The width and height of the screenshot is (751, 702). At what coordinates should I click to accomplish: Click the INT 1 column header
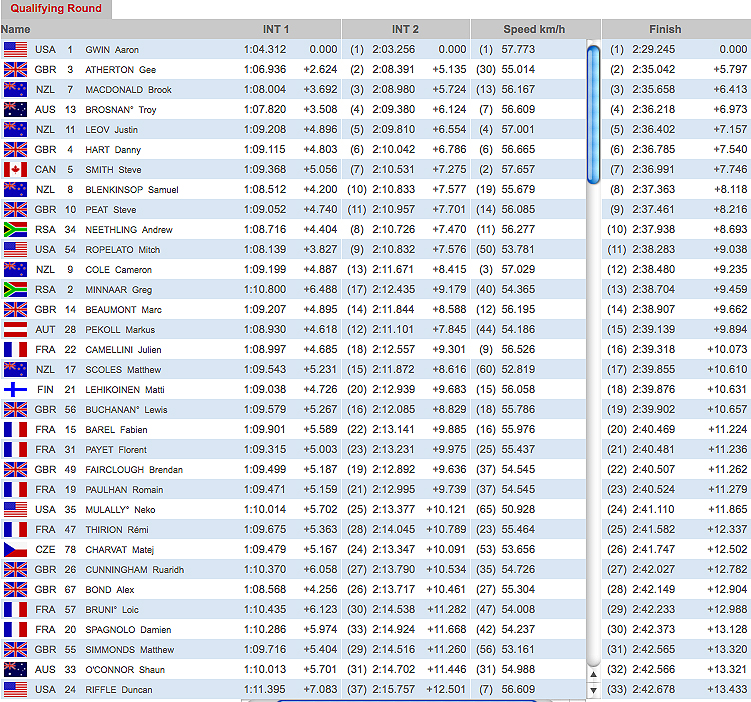point(276,29)
